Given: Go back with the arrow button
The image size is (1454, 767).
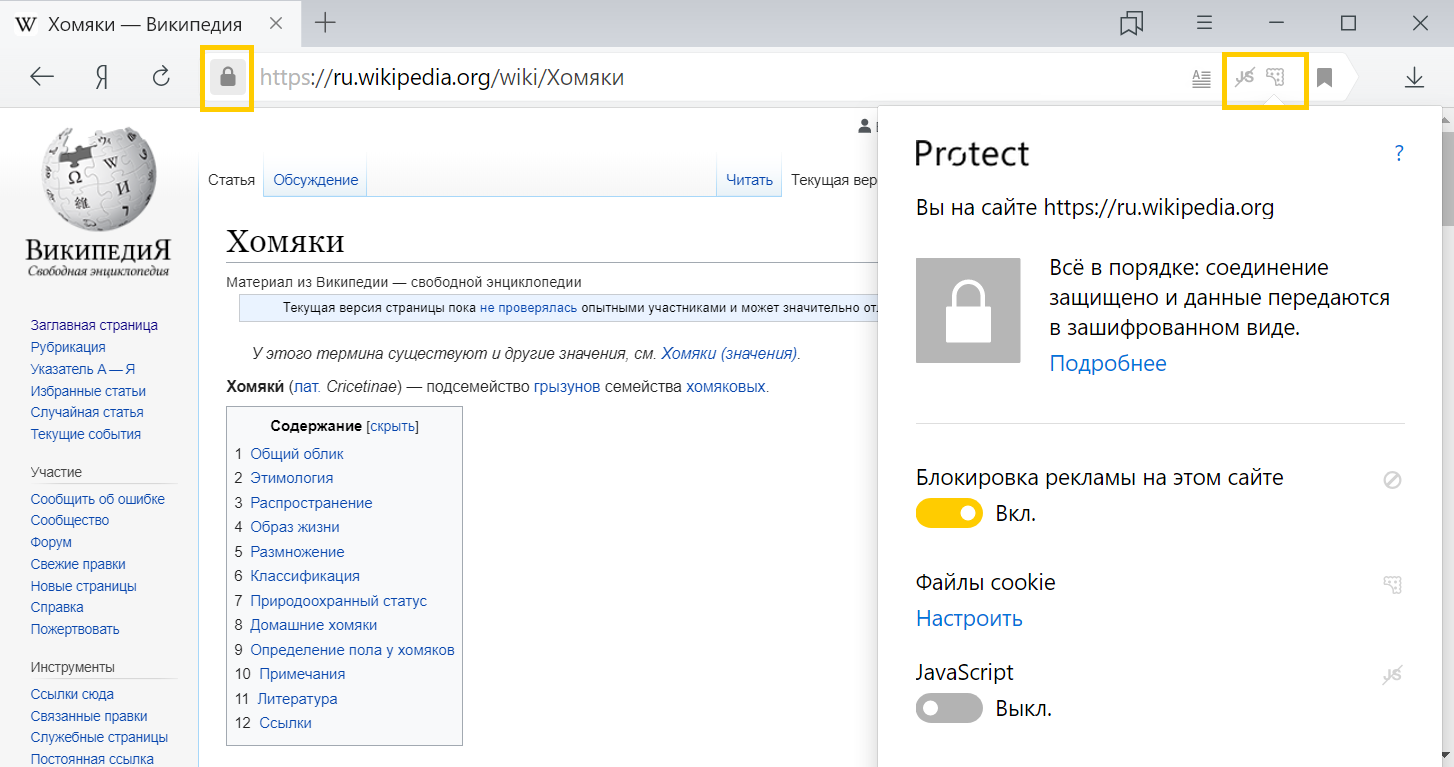Looking at the screenshot, I should coord(42,77).
